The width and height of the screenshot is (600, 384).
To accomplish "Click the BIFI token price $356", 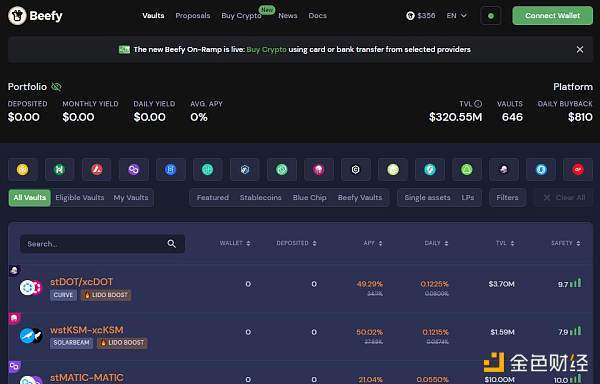I will pyautogui.click(x=421, y=16).
